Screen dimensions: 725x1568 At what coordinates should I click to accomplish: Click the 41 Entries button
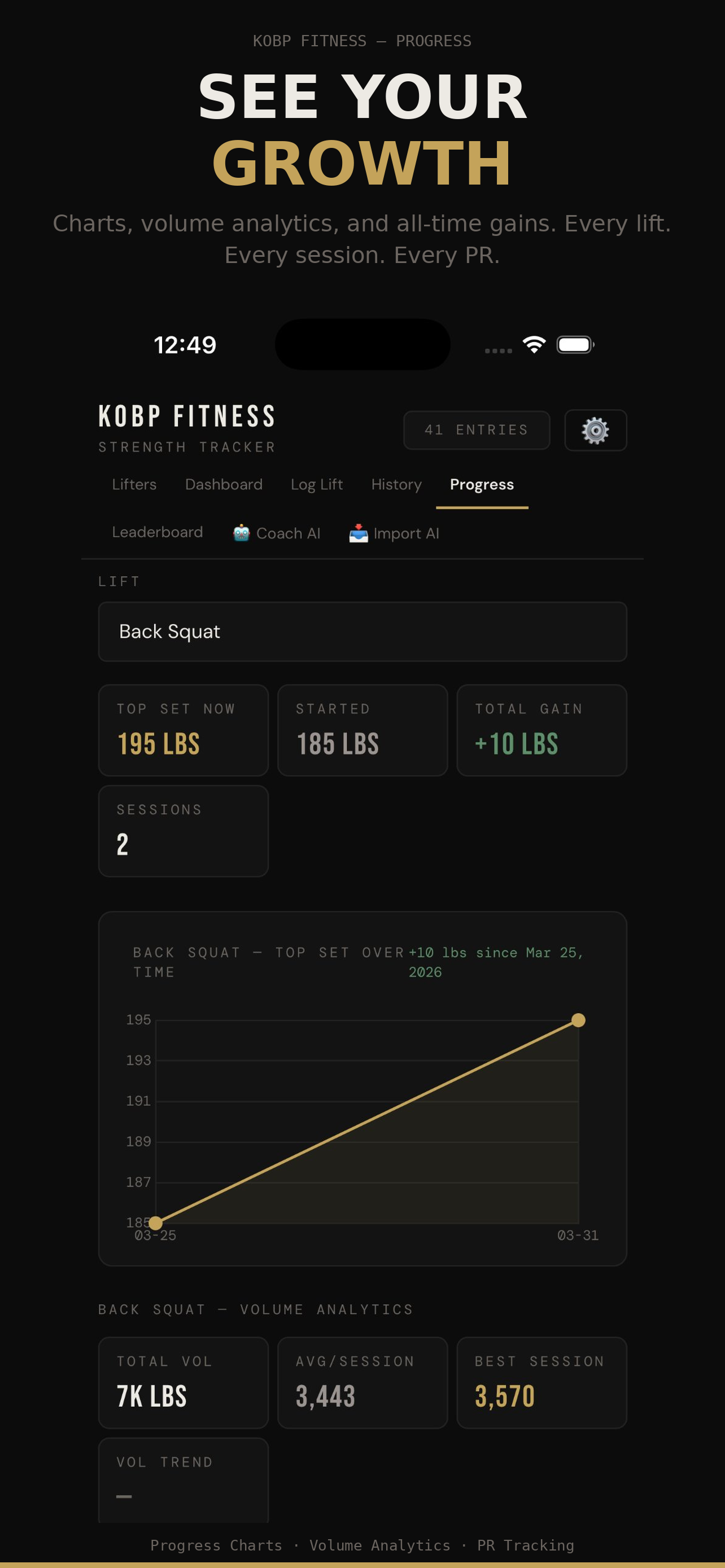476,430
